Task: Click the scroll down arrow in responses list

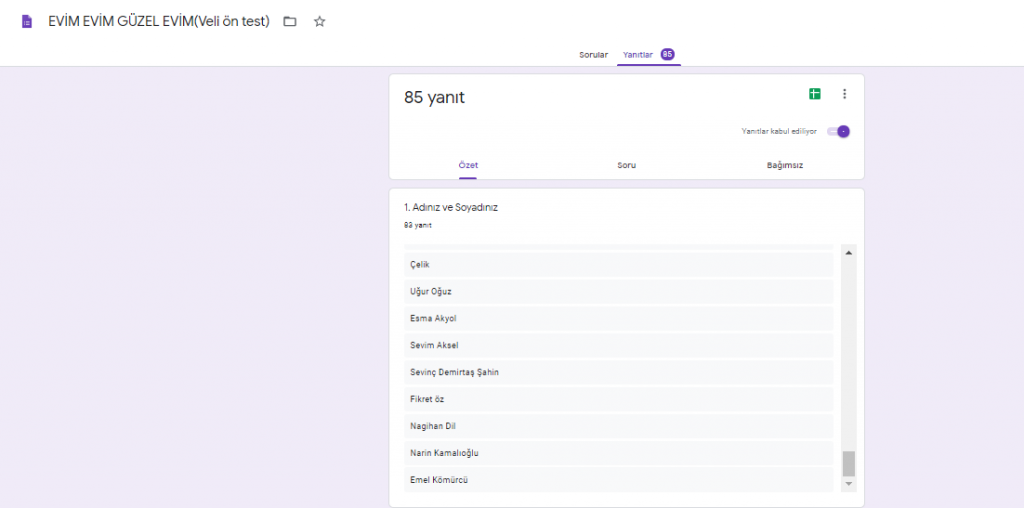Action: tap(849, 484)
